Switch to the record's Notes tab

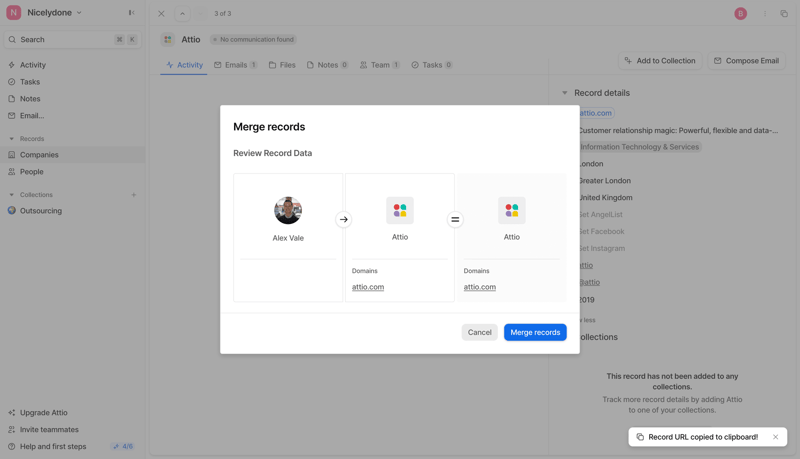click(x=328, y=65)
